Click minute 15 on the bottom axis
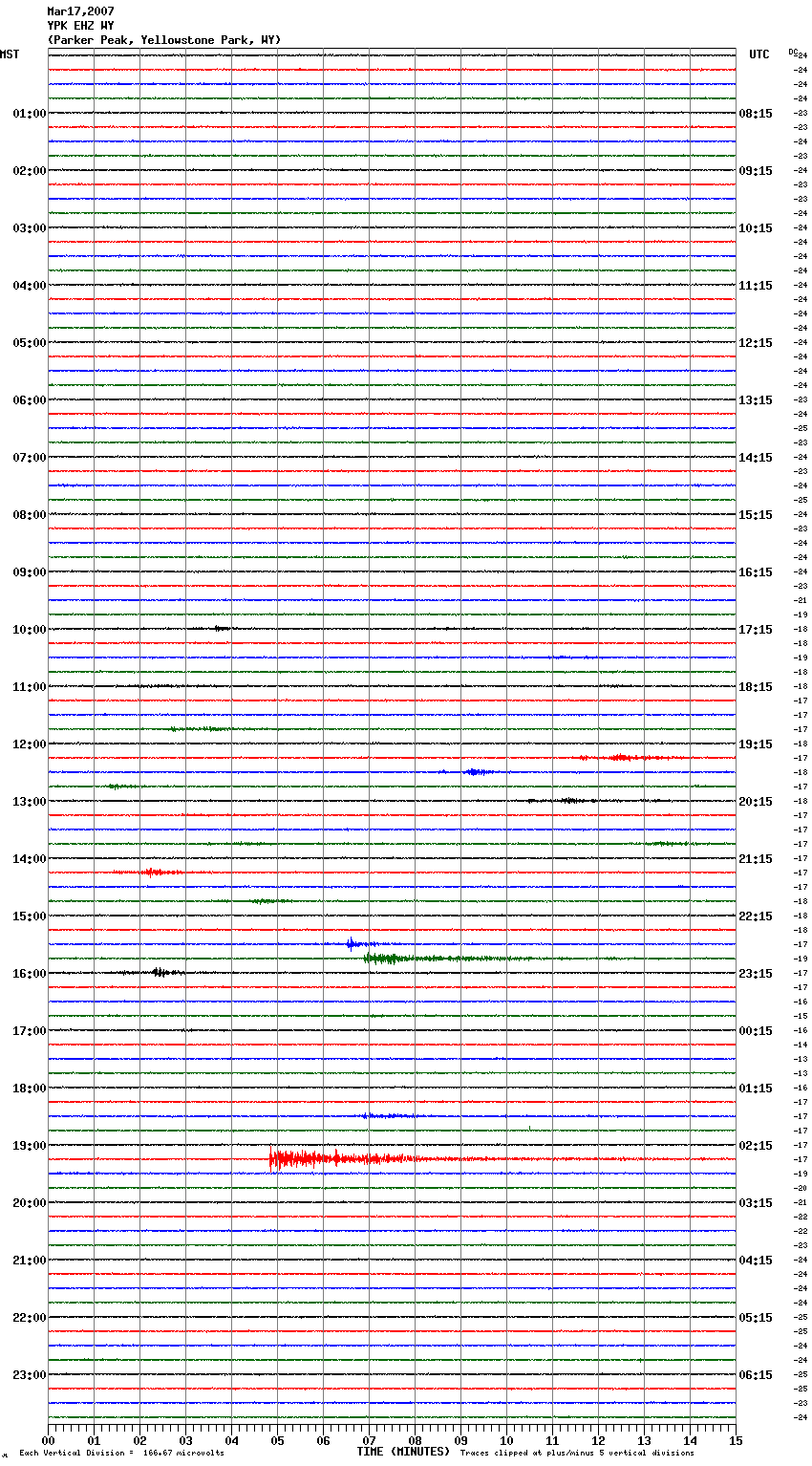 [736, 1440]
